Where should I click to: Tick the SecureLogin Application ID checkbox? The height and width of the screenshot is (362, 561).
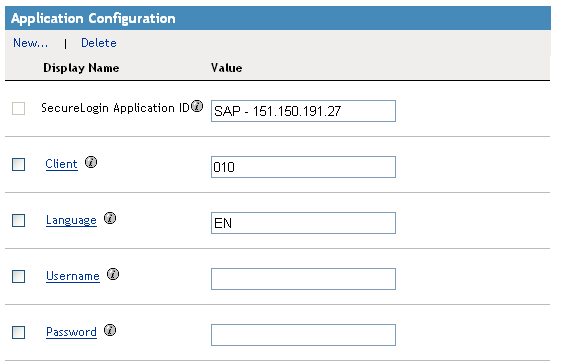point(19,108)
